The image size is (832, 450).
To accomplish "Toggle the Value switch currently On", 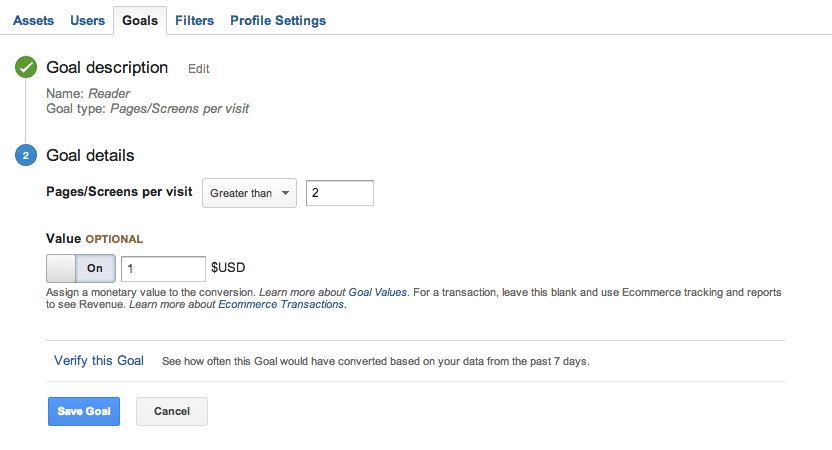I will pos(81,268).
